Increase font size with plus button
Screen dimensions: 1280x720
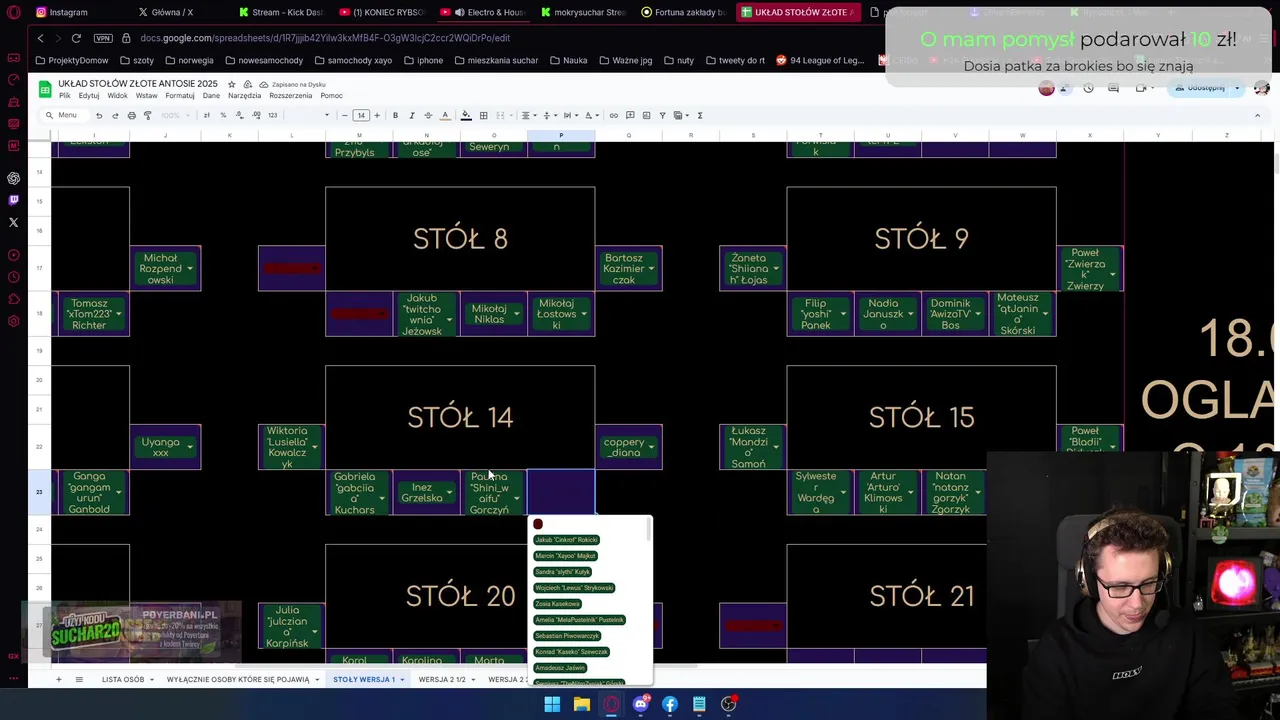(377, 115)
